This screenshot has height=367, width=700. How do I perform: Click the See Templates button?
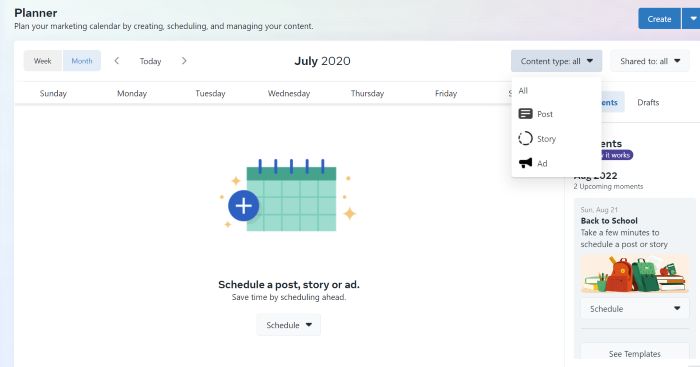click(634, 353)
